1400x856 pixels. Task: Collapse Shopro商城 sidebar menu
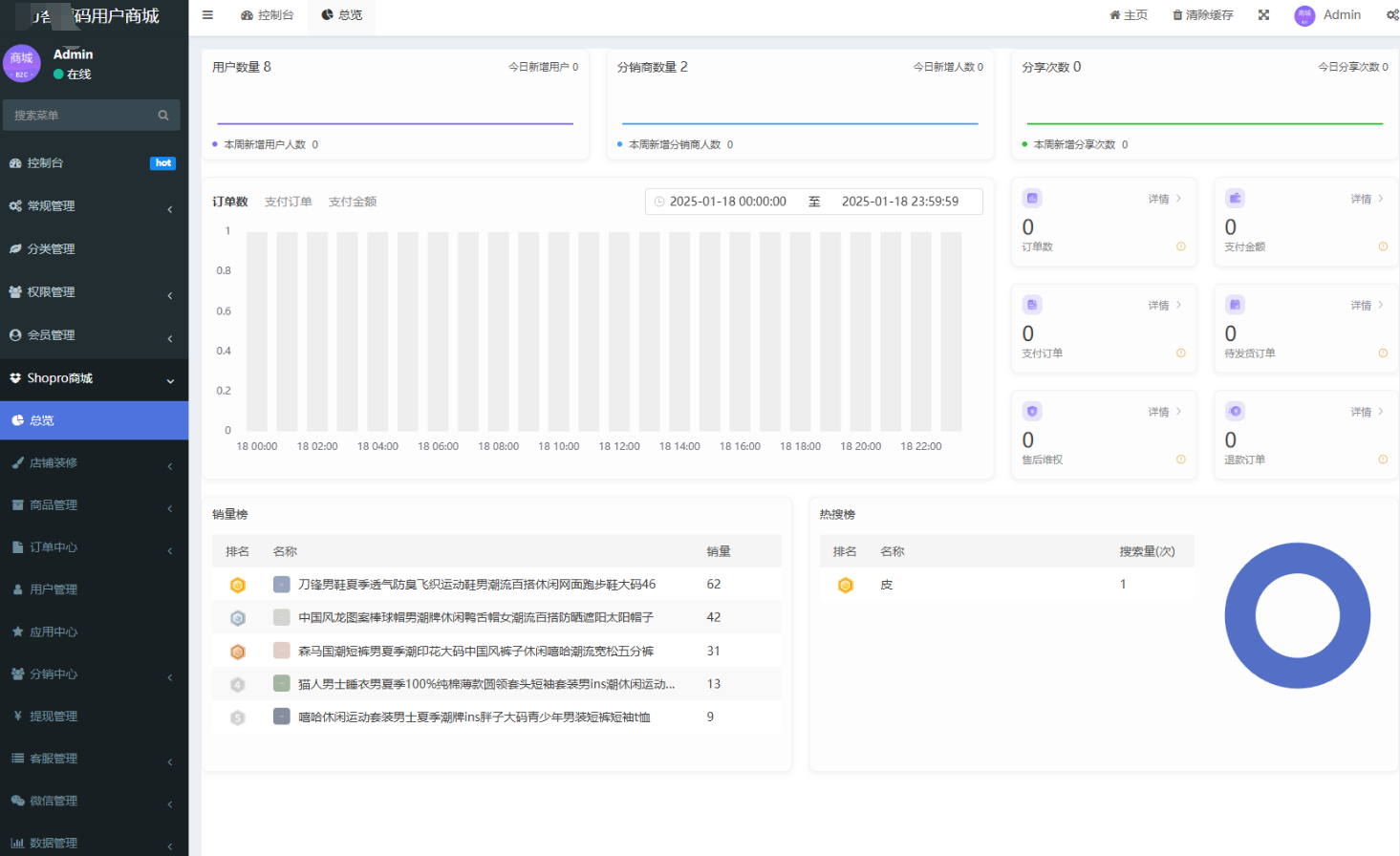94,378
